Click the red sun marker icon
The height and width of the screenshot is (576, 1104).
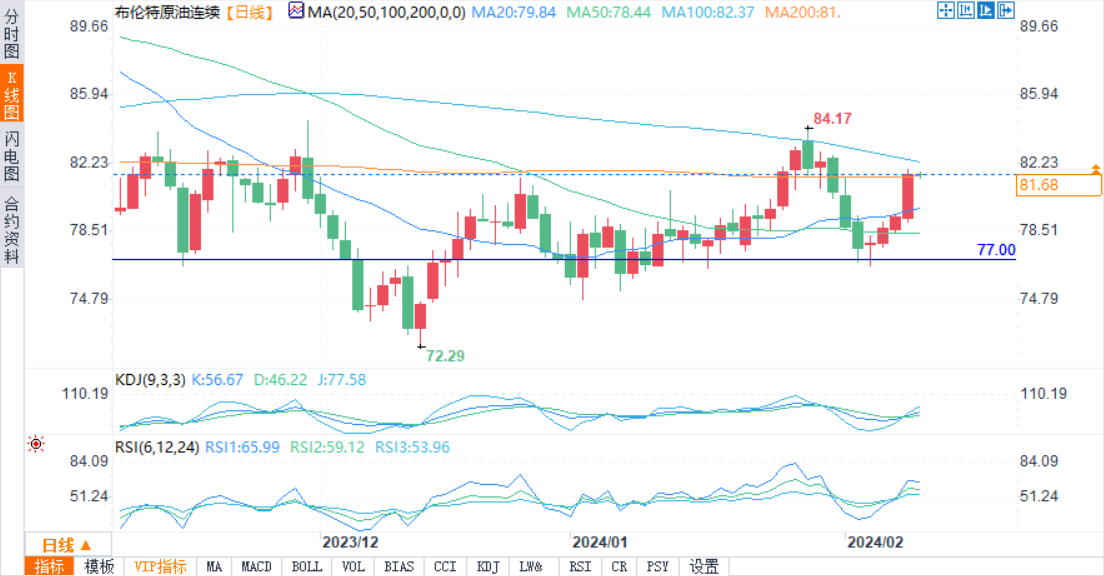[37, 443]
